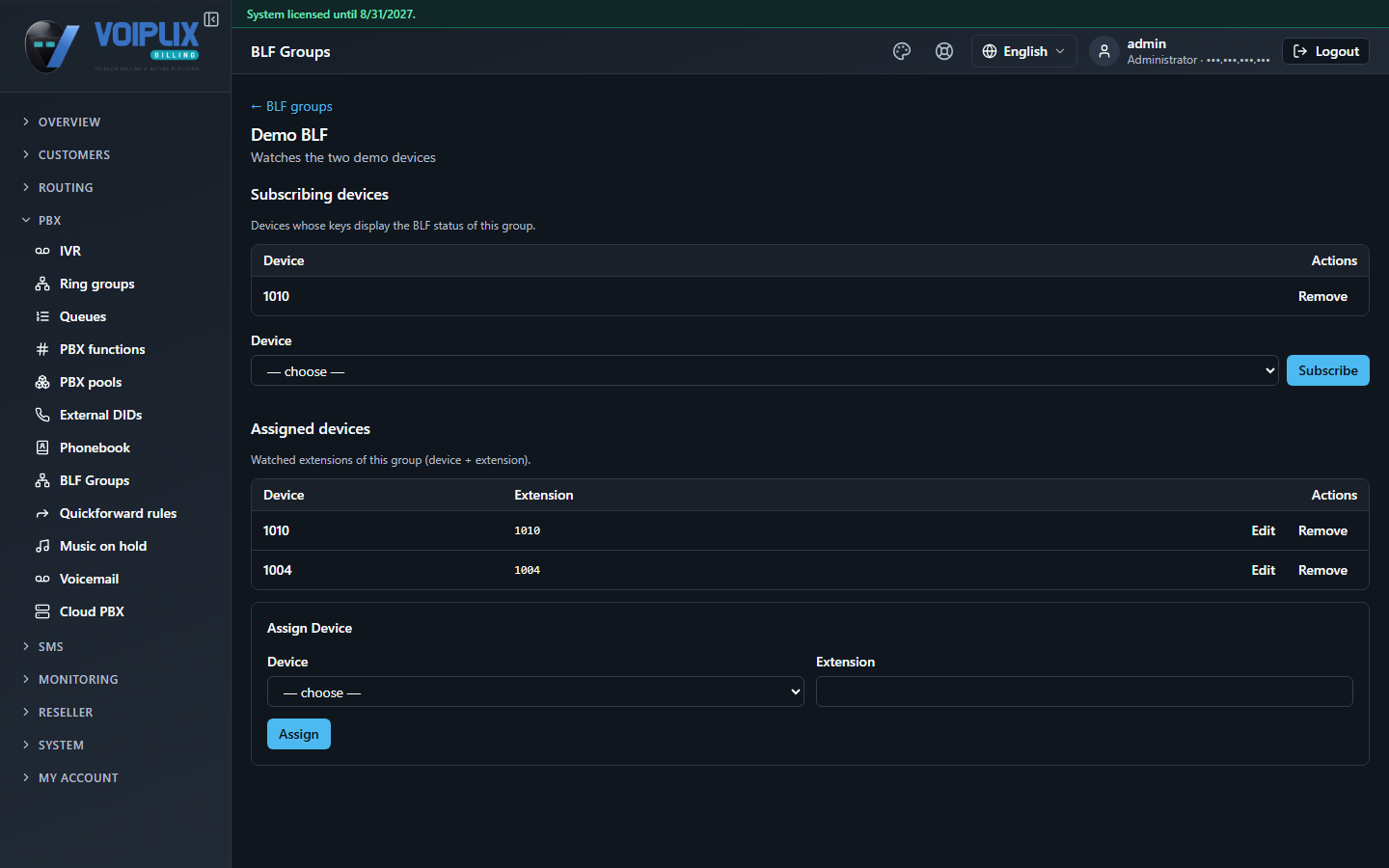Viewport: 1389px width, 868px height.
Task: Edit assigned device 1010
Action: pos(1263,530)
